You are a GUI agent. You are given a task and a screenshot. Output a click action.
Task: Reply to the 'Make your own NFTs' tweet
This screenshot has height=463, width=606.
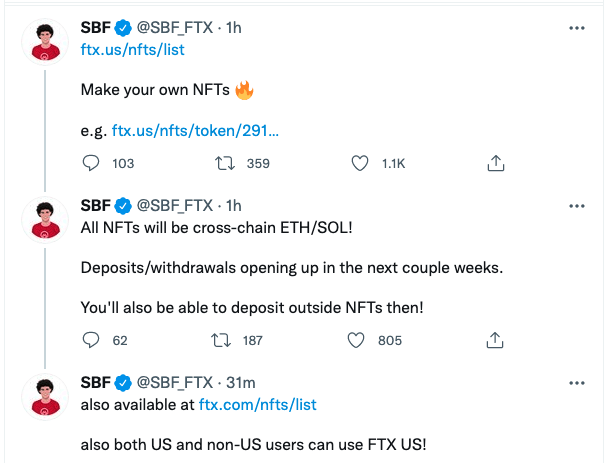point(90,163)
